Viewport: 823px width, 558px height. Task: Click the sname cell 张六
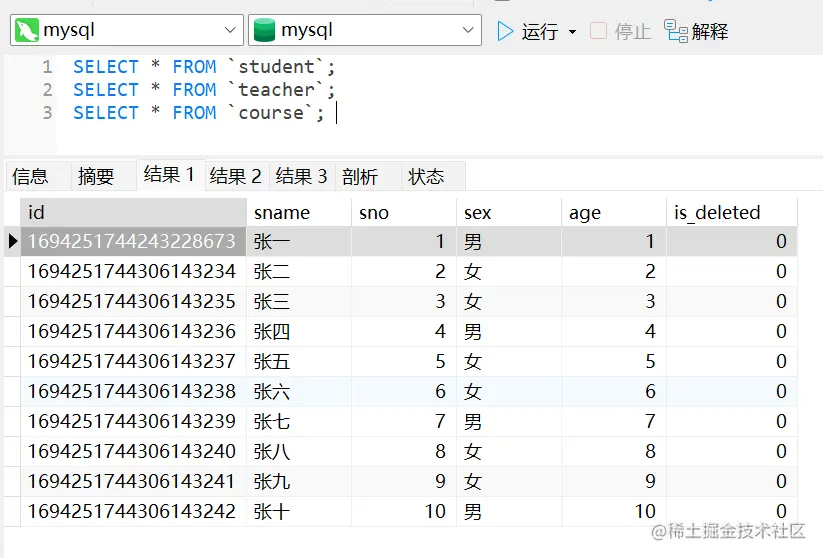click(299, 391)
